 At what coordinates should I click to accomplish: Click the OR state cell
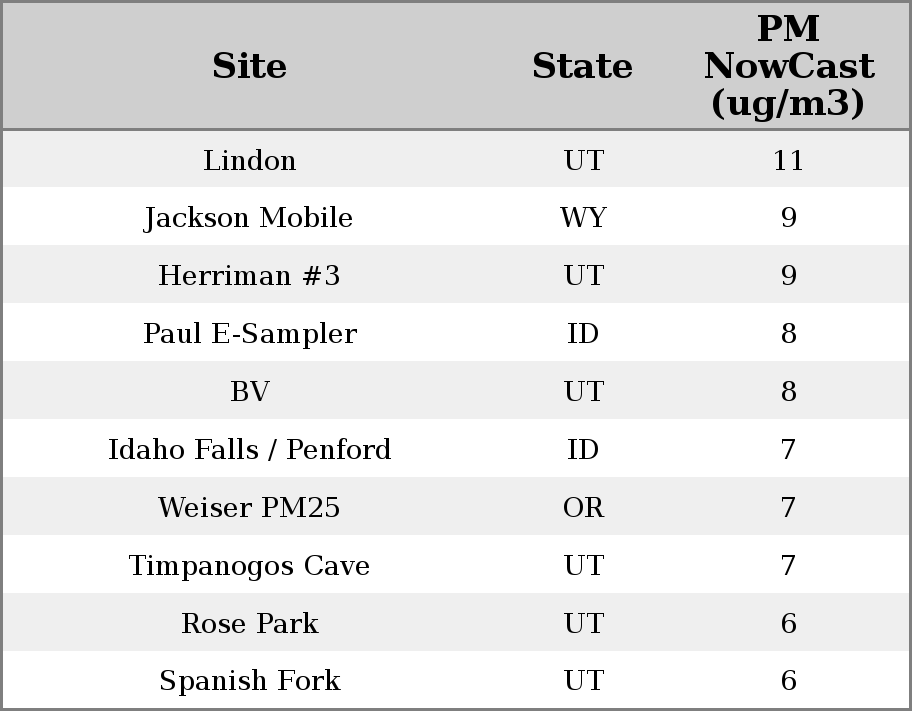583,508
